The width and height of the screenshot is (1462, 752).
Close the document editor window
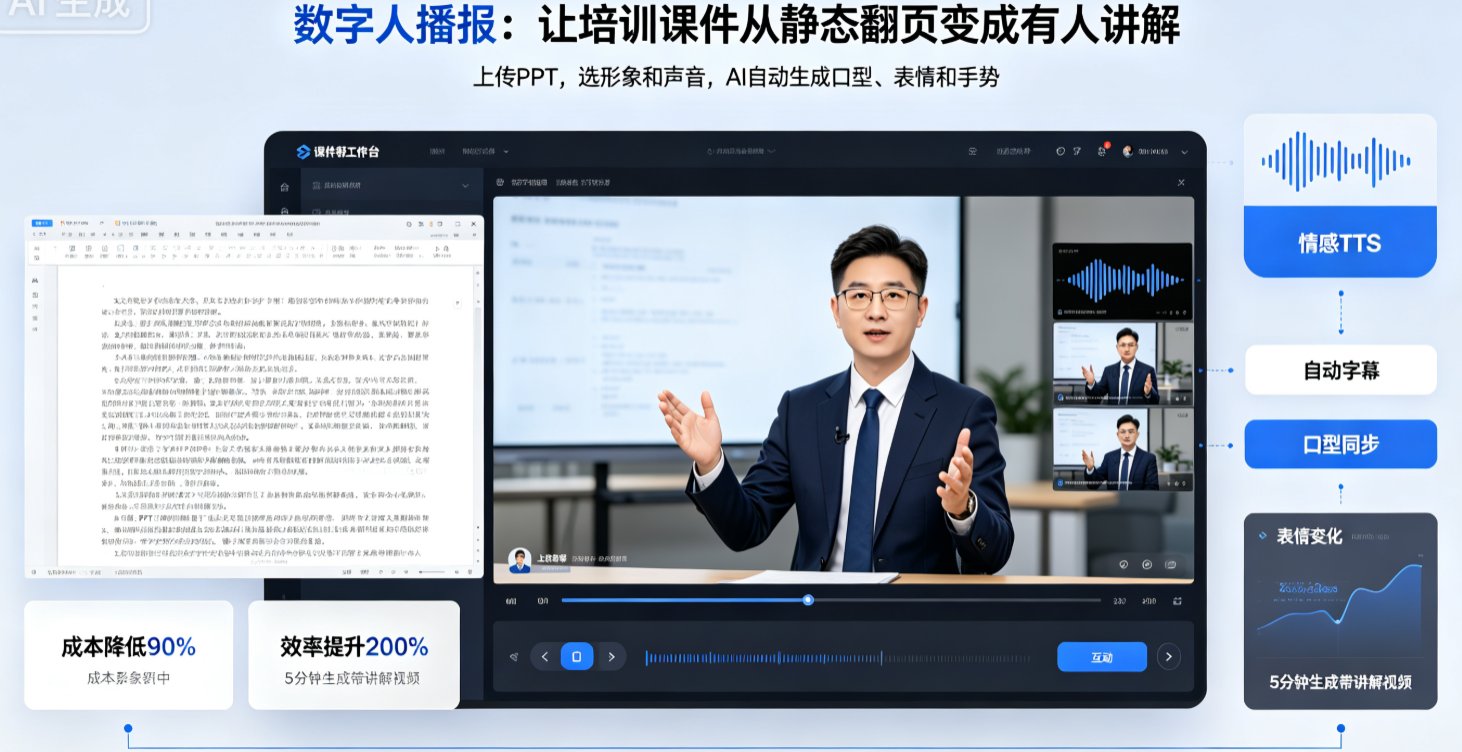click(x=472, y=224)
